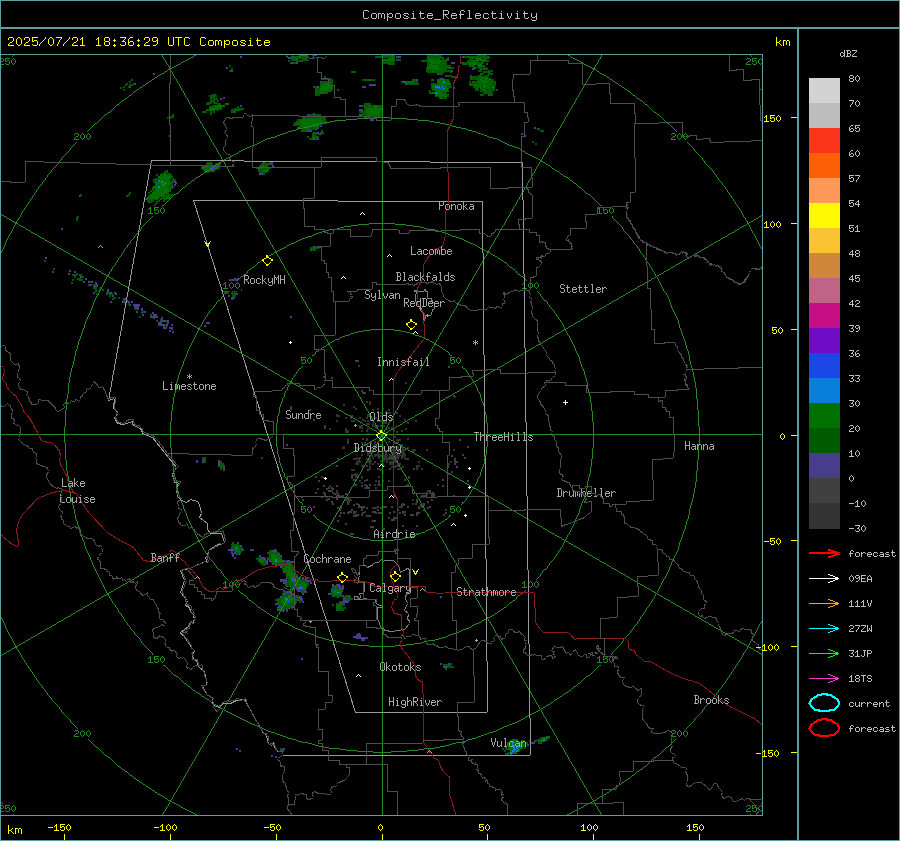Click the Cochrane city label

[x=327, y=559]
